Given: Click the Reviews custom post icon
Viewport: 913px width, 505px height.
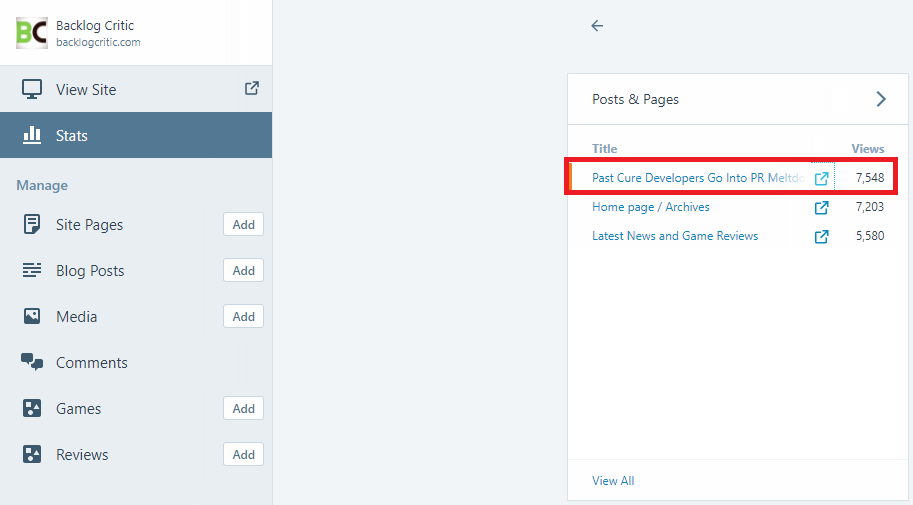Looking at the screenshot, I should click(31, 454).
